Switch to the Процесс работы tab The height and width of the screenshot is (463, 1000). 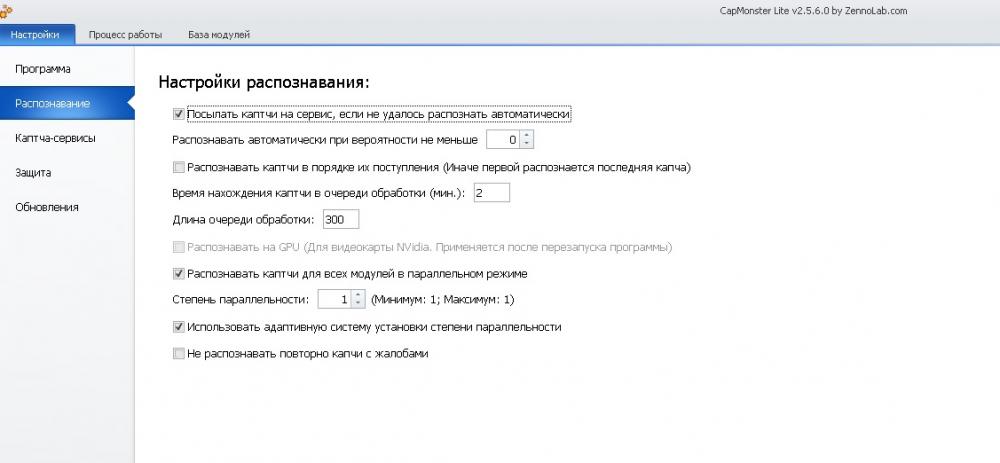(125, 34)
